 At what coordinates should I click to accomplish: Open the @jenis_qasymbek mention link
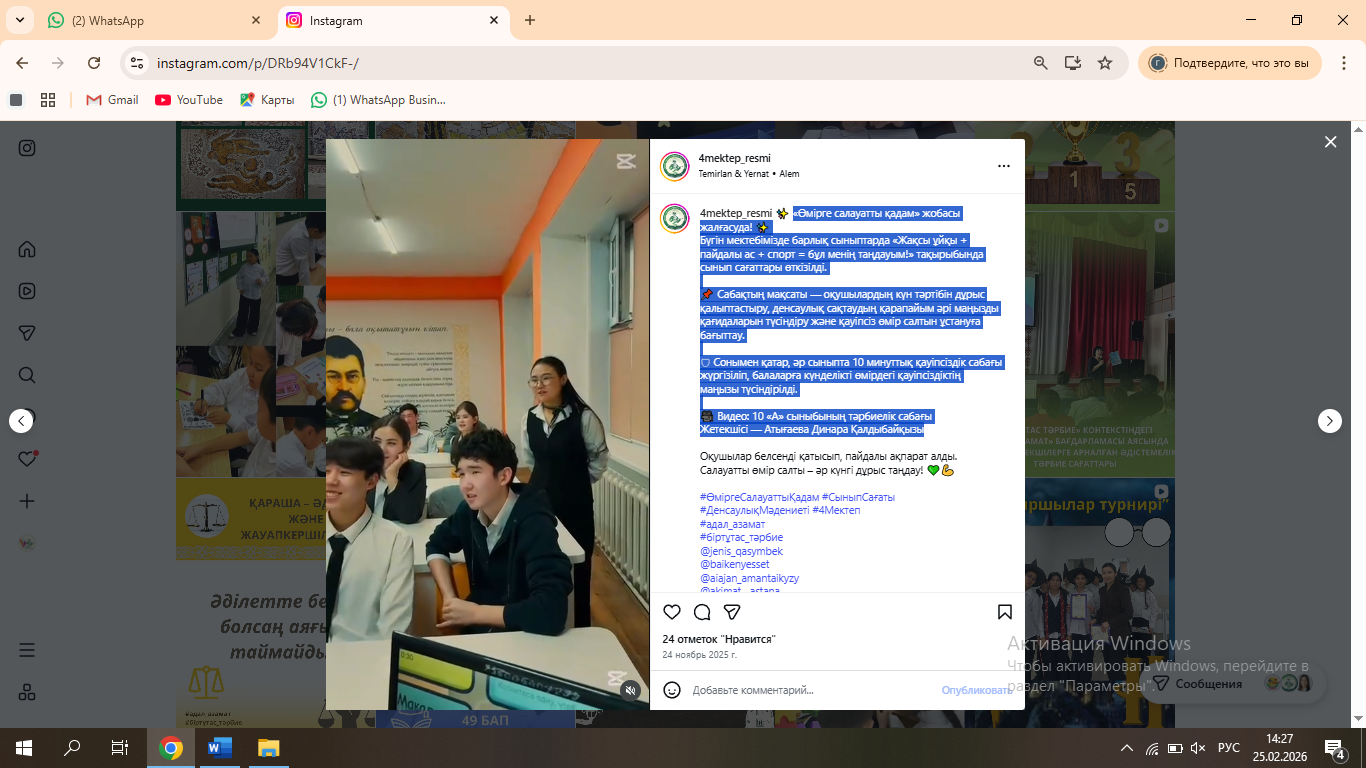[x=741, y=551]
